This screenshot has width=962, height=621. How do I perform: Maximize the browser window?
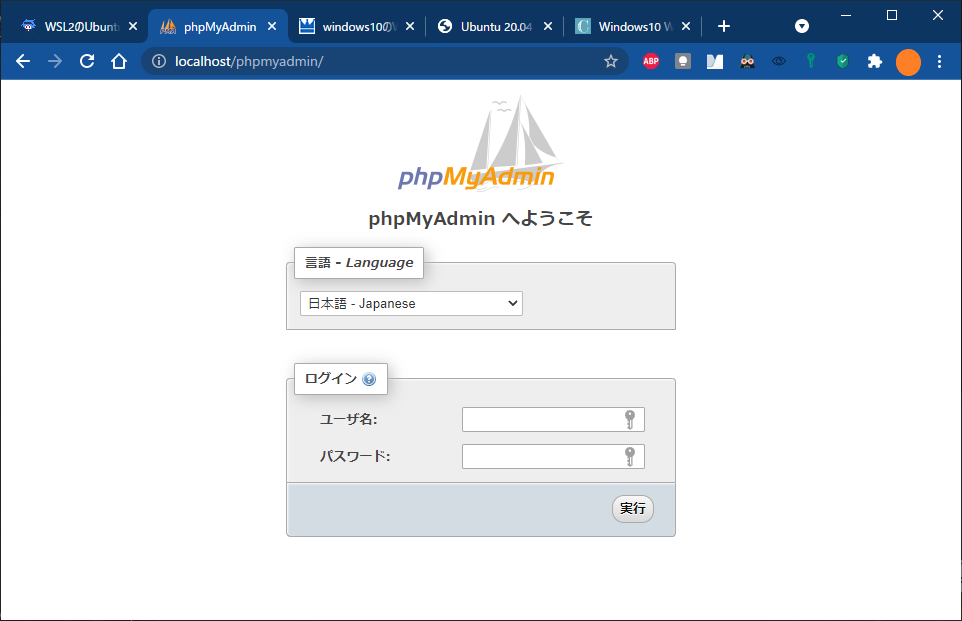pos(892,15)
